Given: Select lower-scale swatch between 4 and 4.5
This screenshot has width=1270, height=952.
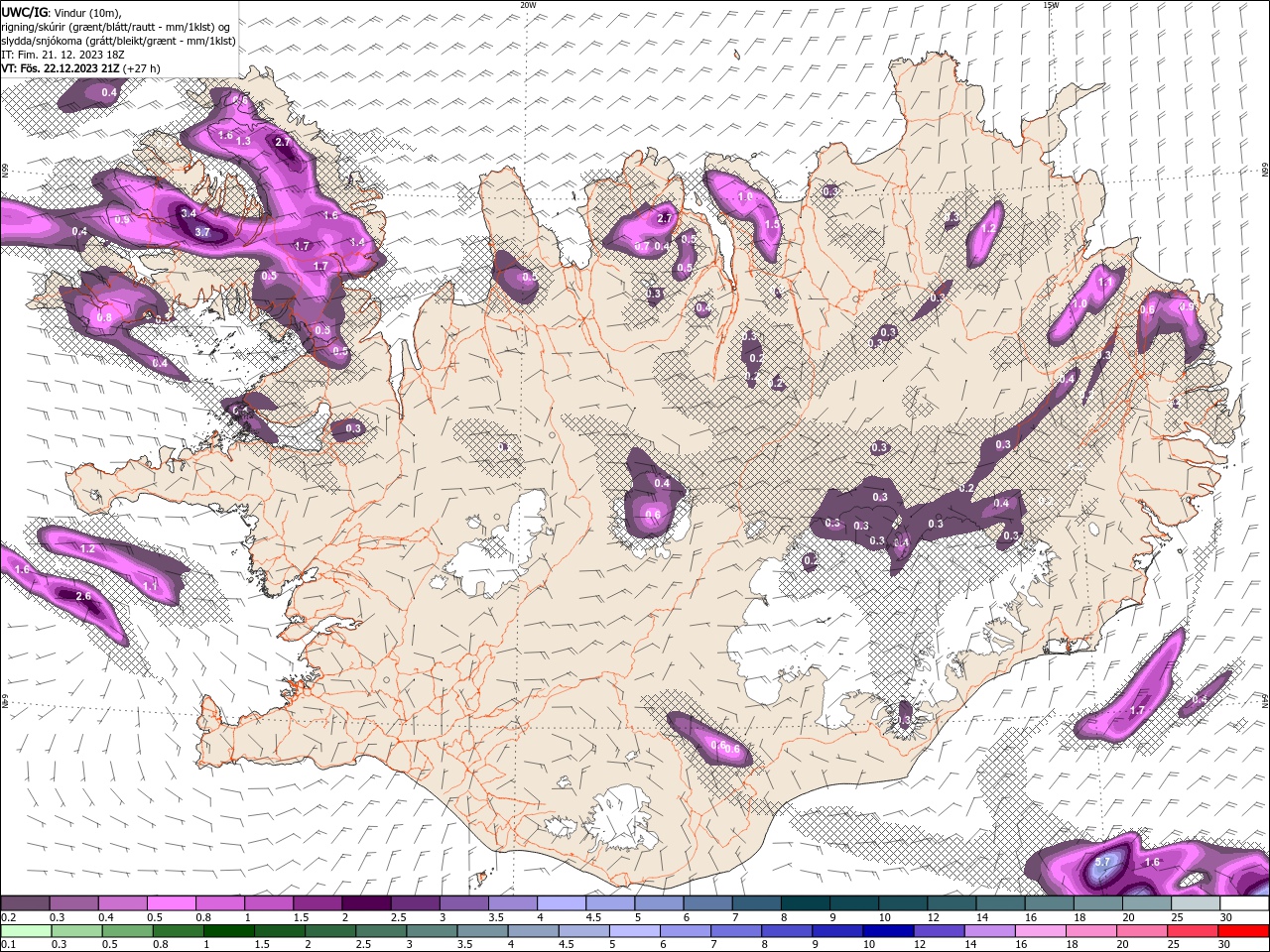Looking at the screenshot, I should tap(532, 931).
